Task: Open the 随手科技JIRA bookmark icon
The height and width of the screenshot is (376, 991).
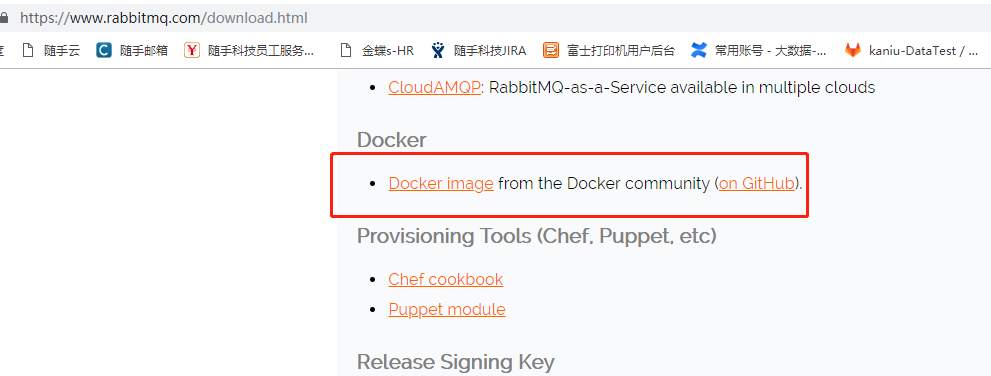Action: [x=438, y=51]
